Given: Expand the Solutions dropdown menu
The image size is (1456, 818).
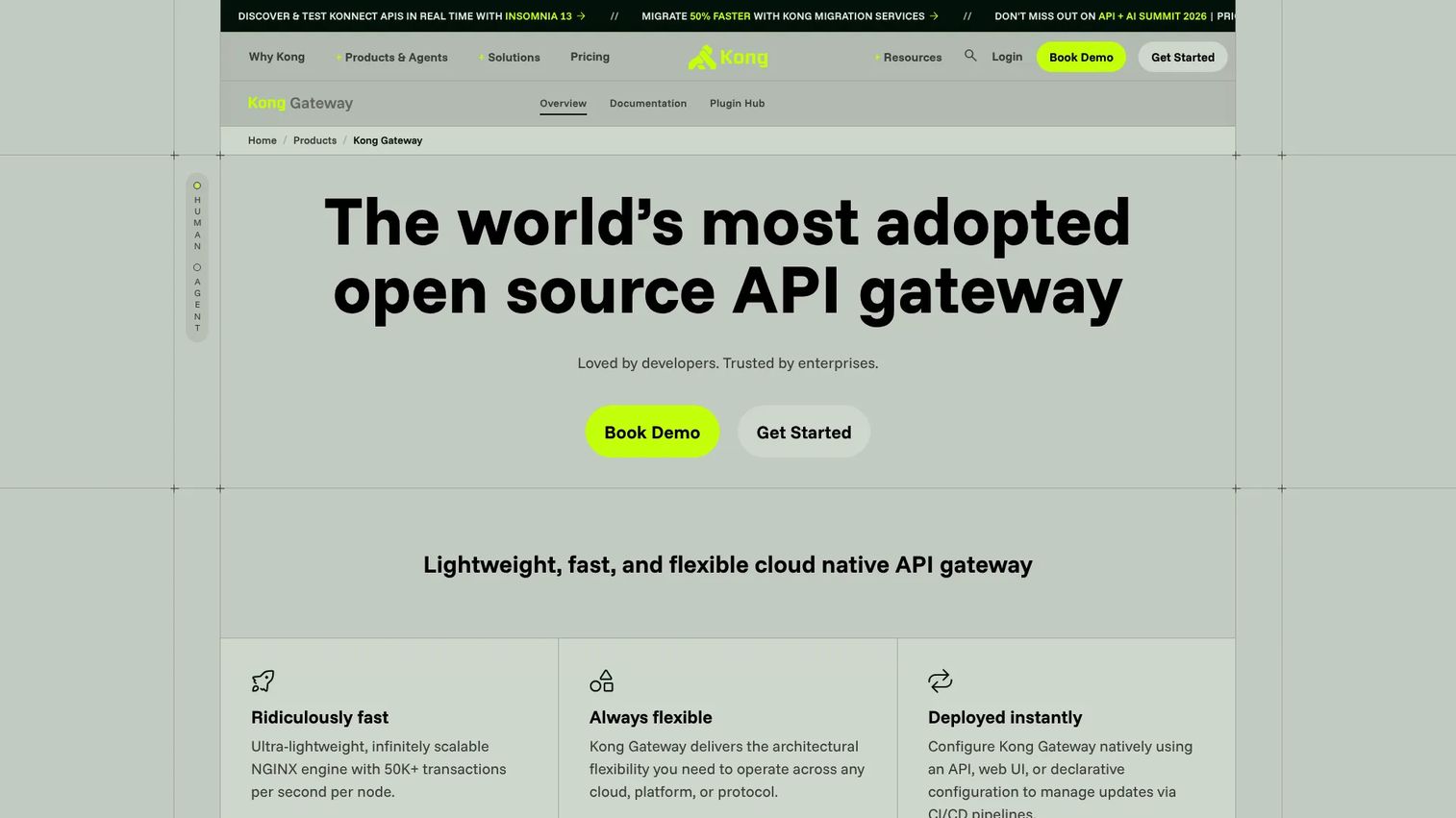Looking at the screenshot, I should pyautogui.click(x=509, y=58).
